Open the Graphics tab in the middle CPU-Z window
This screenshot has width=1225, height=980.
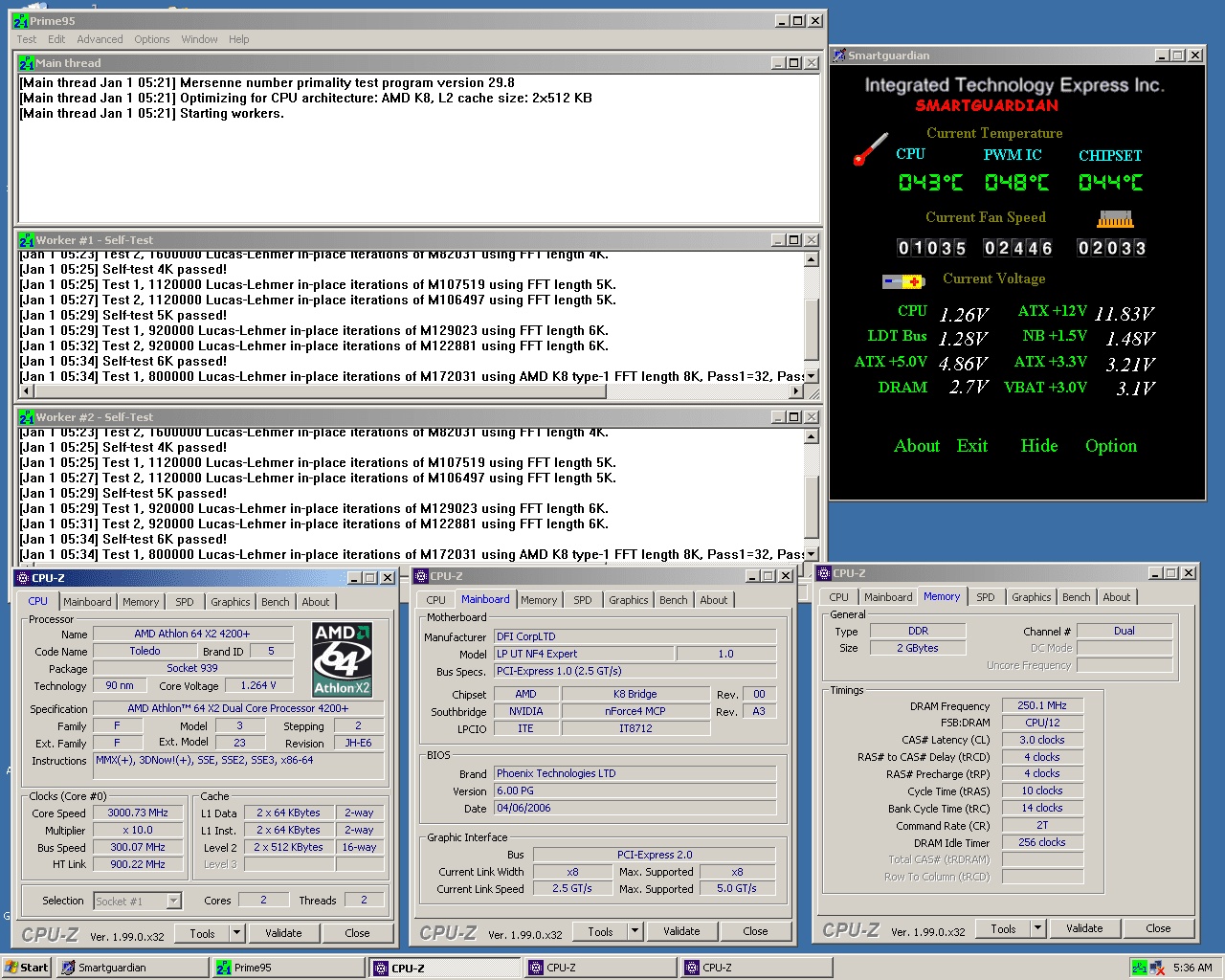[x=628, y=600]
